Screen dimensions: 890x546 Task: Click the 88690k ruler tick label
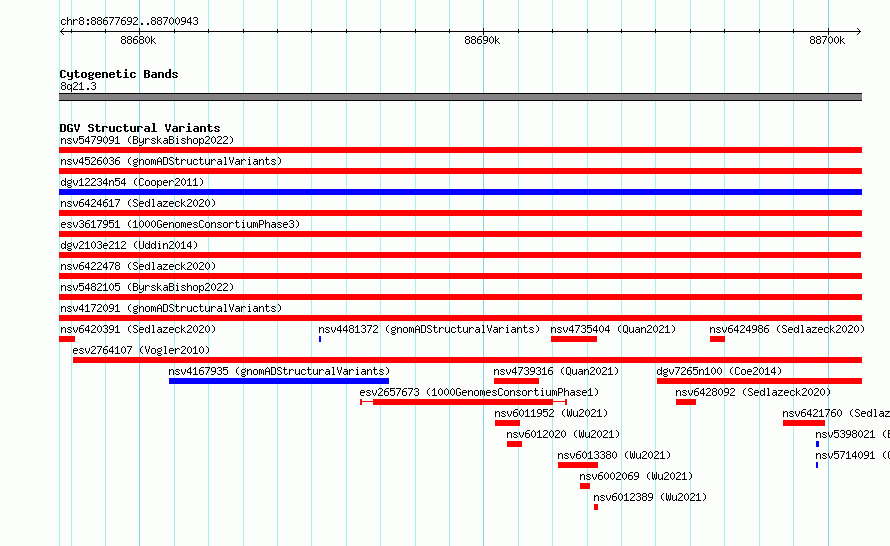tap(482, 40)
